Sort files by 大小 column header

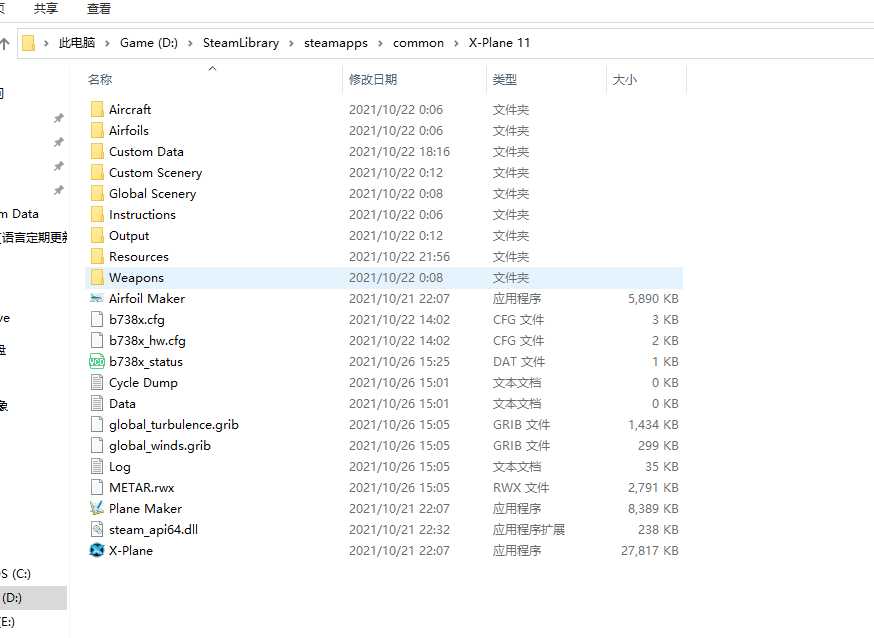click(624, 79)
